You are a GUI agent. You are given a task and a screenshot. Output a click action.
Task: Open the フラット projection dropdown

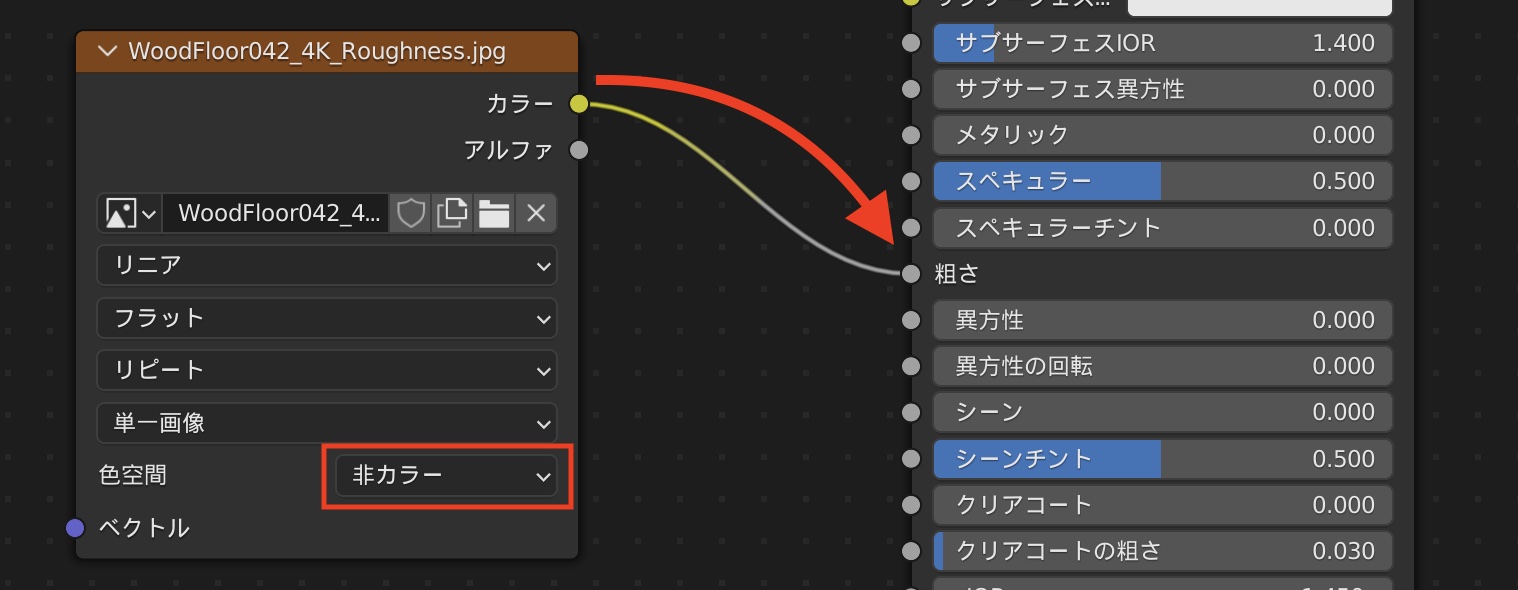click(327, 319)
